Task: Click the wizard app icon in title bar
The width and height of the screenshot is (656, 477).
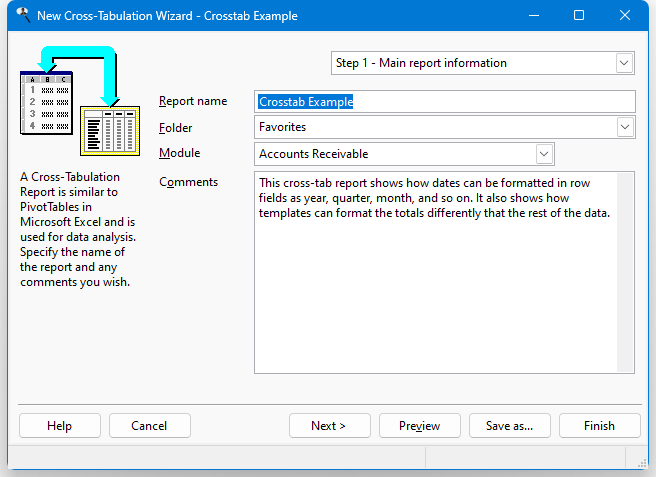Action: pos(23,15)
